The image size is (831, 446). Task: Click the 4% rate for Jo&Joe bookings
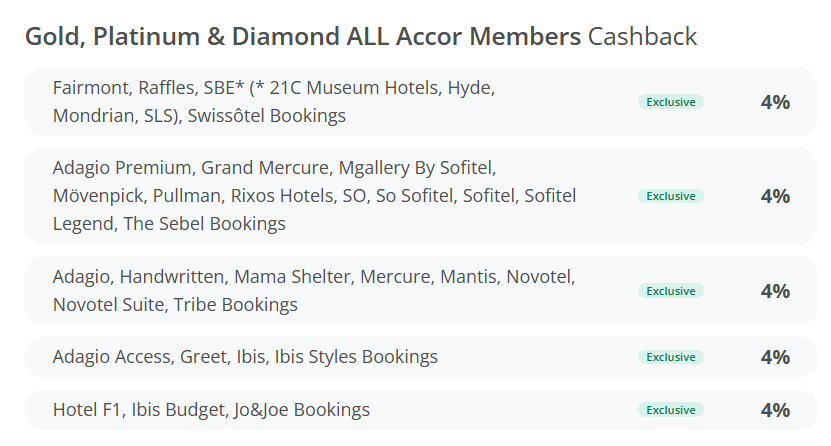click(x=775, y=410)
